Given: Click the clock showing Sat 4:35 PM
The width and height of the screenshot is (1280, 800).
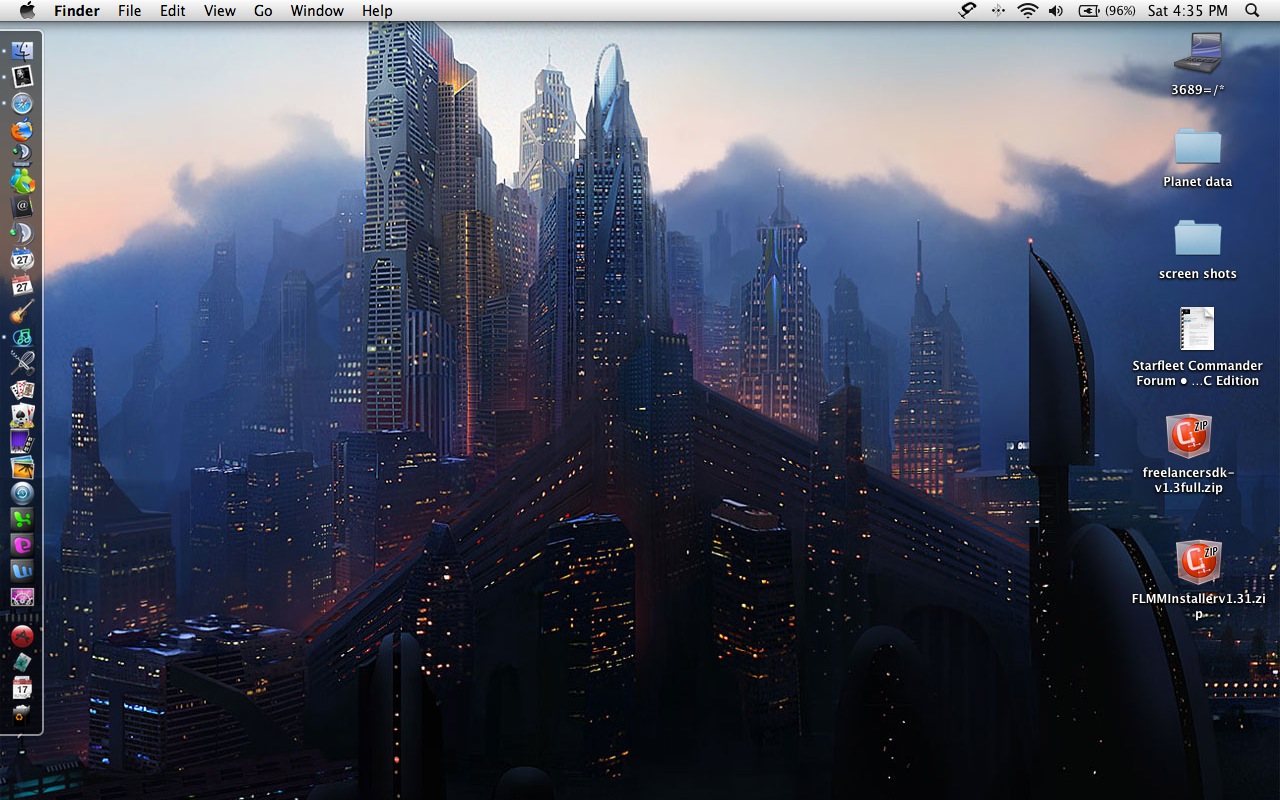Looking at the screenshot, I should pyautogui.click(x=1187, y=11).
